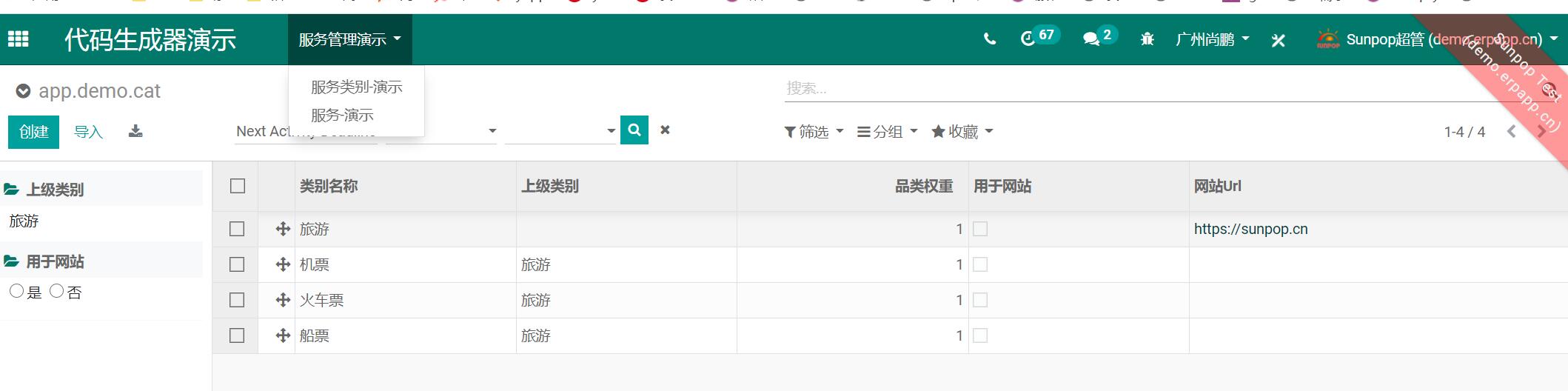This screenshot has width=1568, height=391.
Task: Expand the 筛选 filter dropdown
Action: [x=814, y=132]
